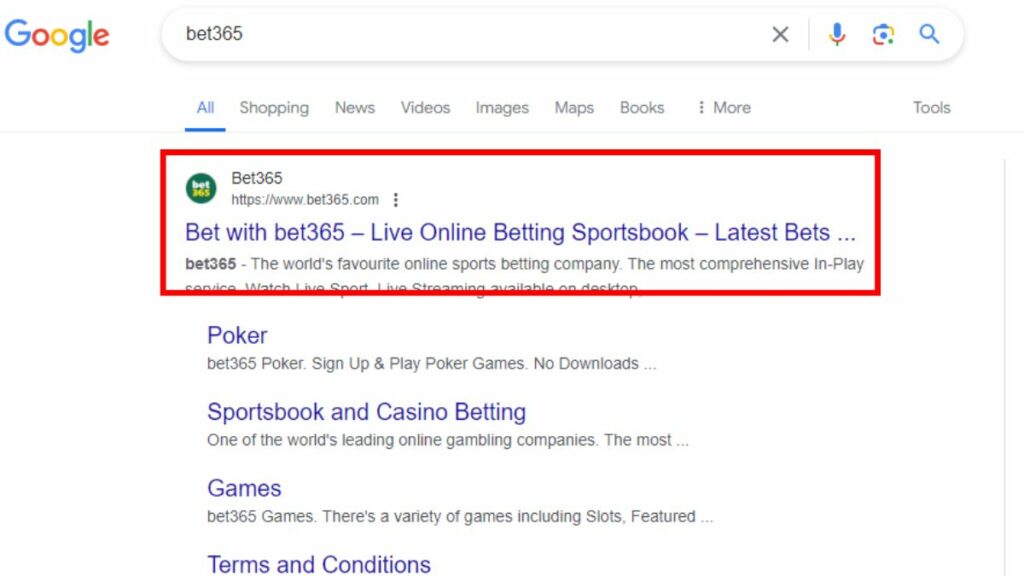
Task: Open the Tools options
Action: point(931,108)
